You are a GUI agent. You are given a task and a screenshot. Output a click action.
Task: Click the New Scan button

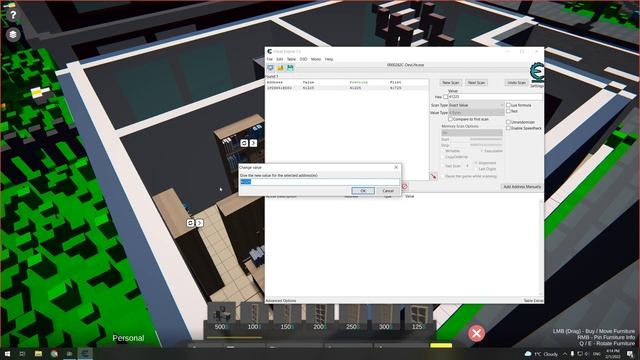[451, 82]
